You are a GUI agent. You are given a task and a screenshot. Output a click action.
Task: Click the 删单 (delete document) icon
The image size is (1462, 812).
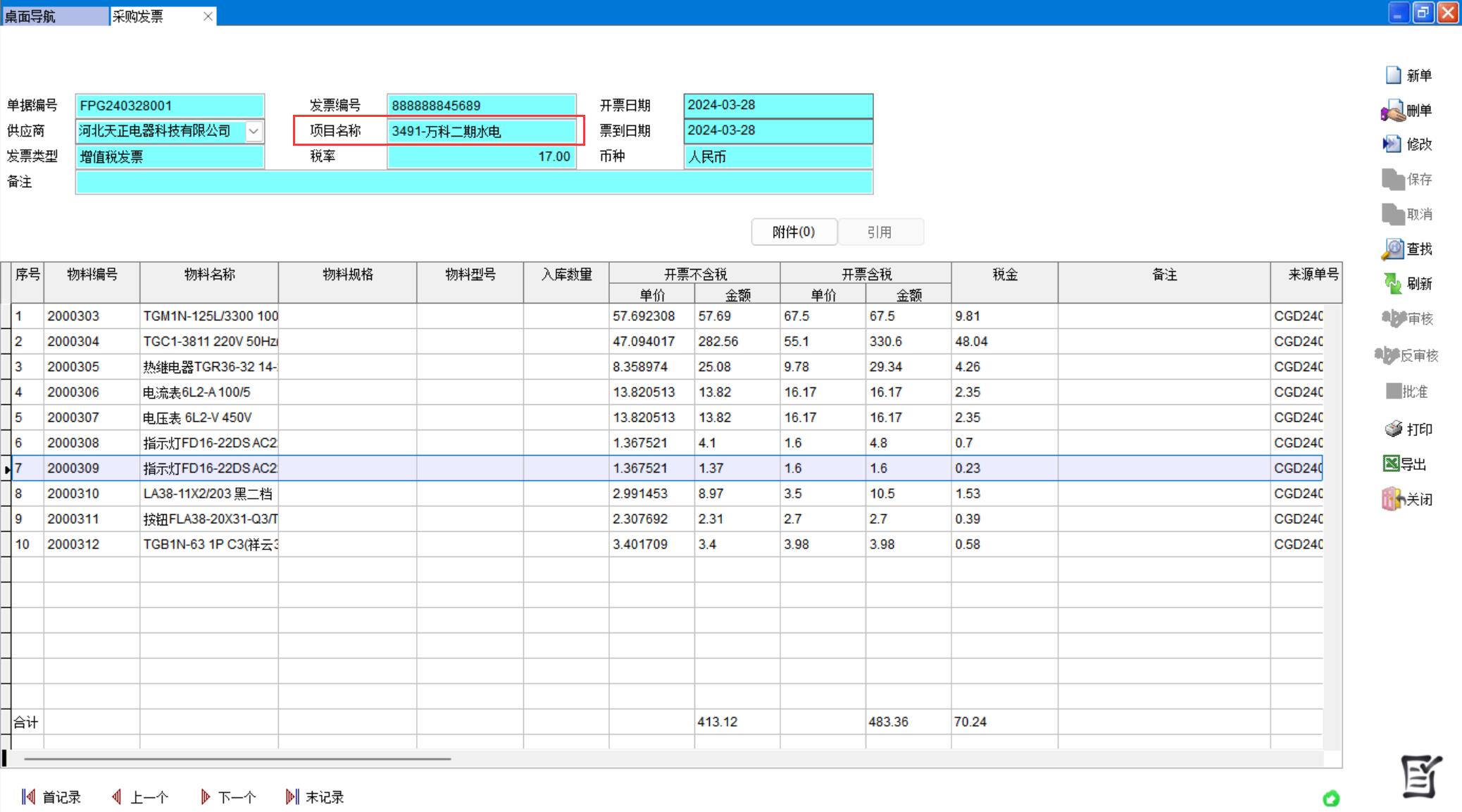tap(1393, 111)
